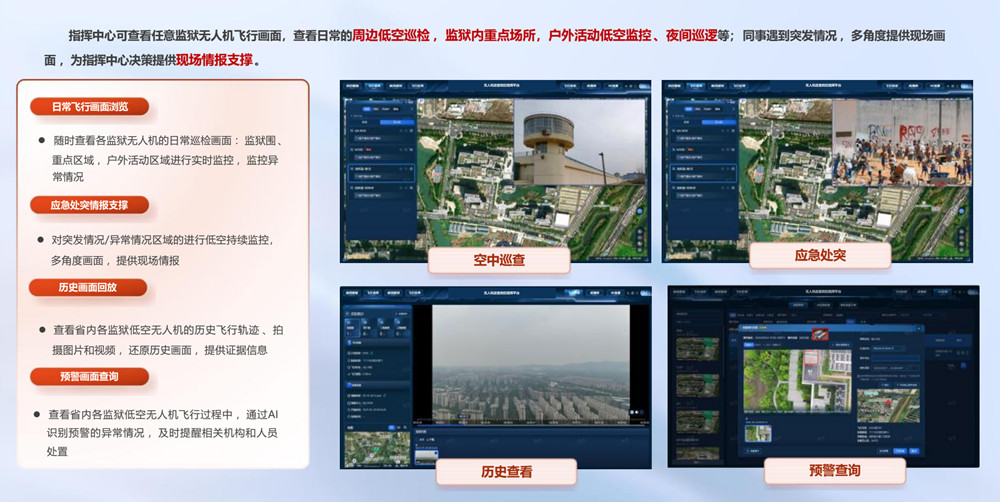Select the video clip thumbnail below 历史查看 player
This screenshot has height=502, width=1000.
click(426, 457)
